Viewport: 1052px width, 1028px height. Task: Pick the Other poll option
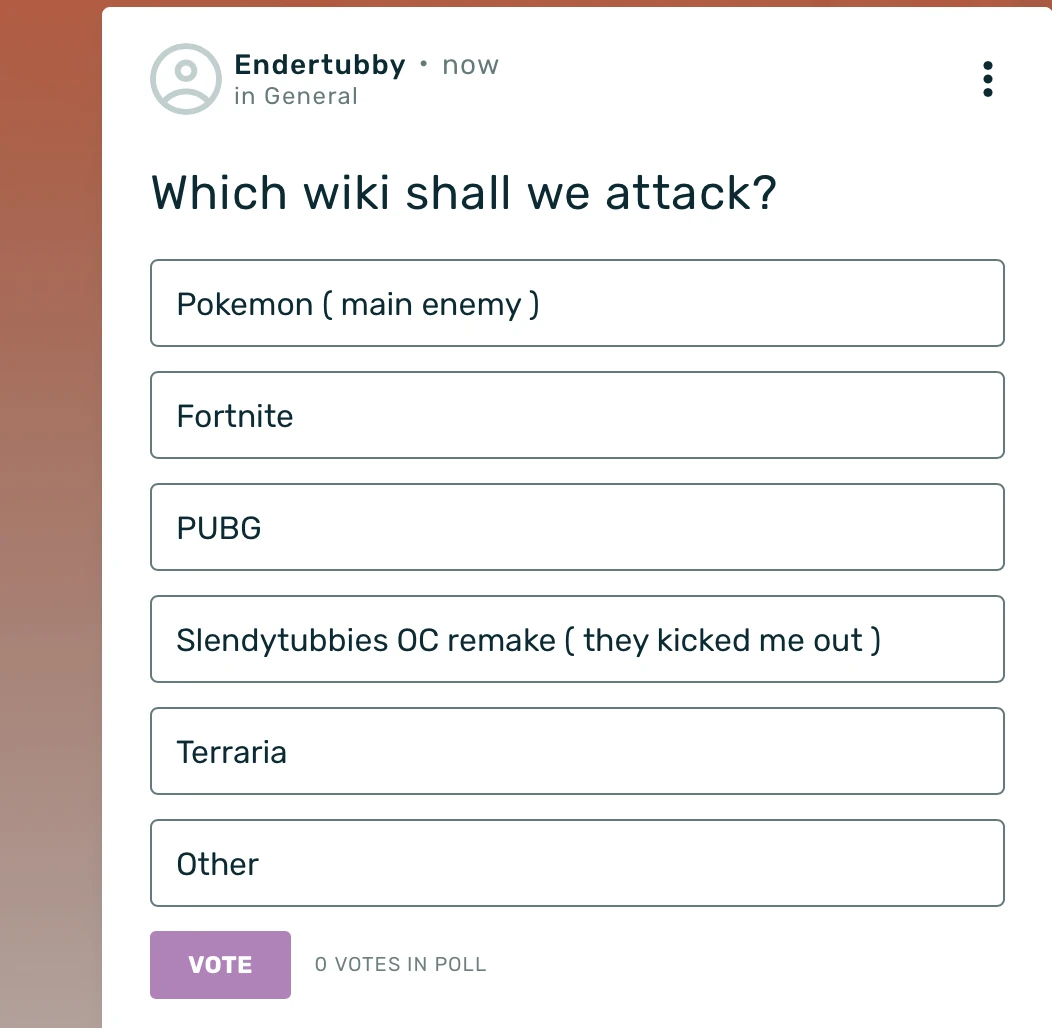(x=577, y=863)
